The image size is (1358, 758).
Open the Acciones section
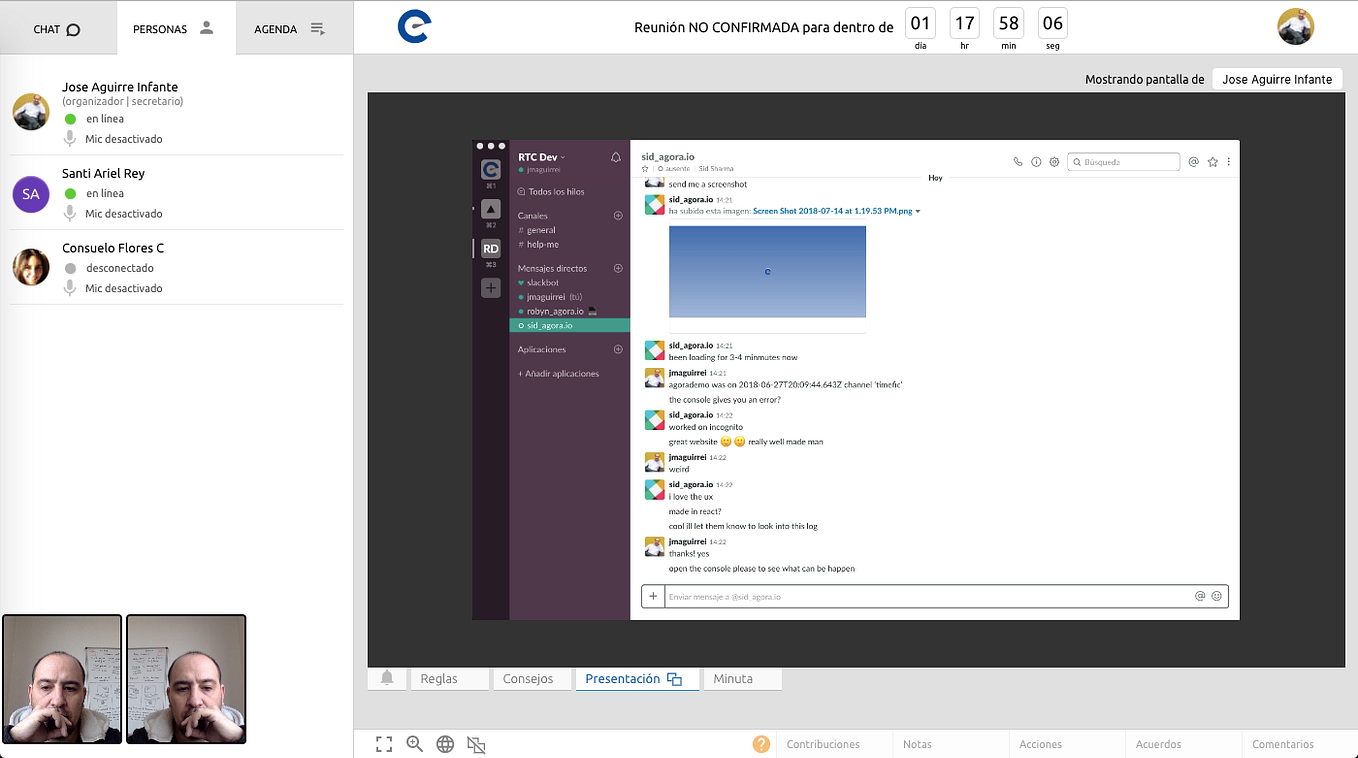(1040, 744)
